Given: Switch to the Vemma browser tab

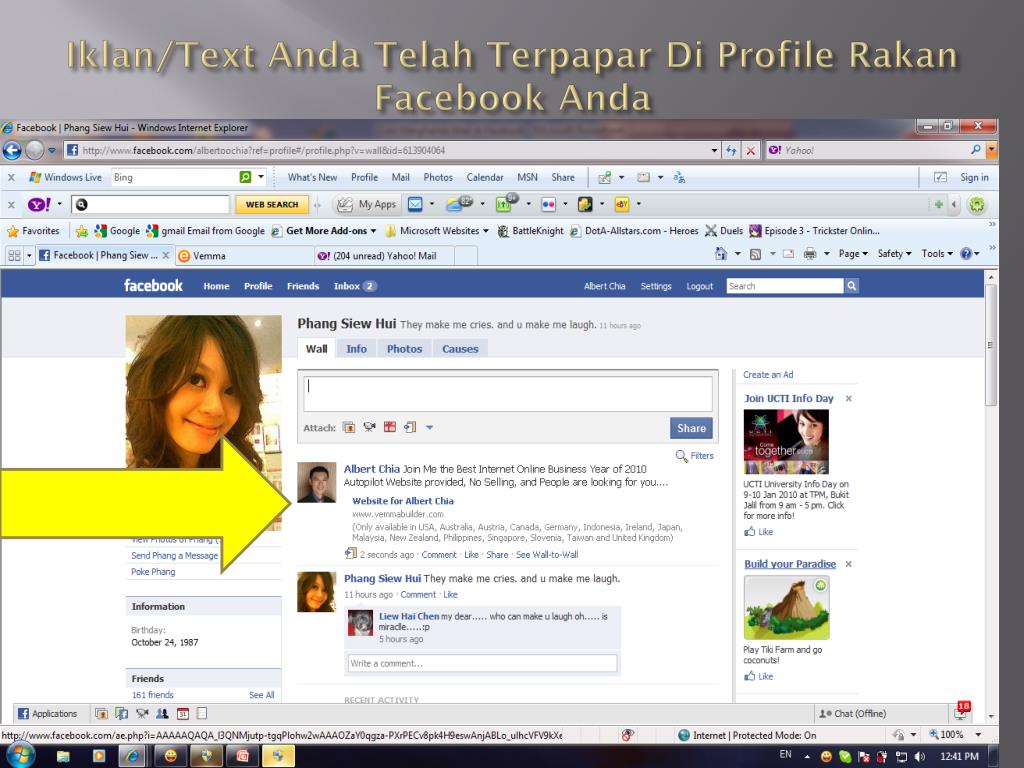Looking at the screenshot, I should [242, 255].
